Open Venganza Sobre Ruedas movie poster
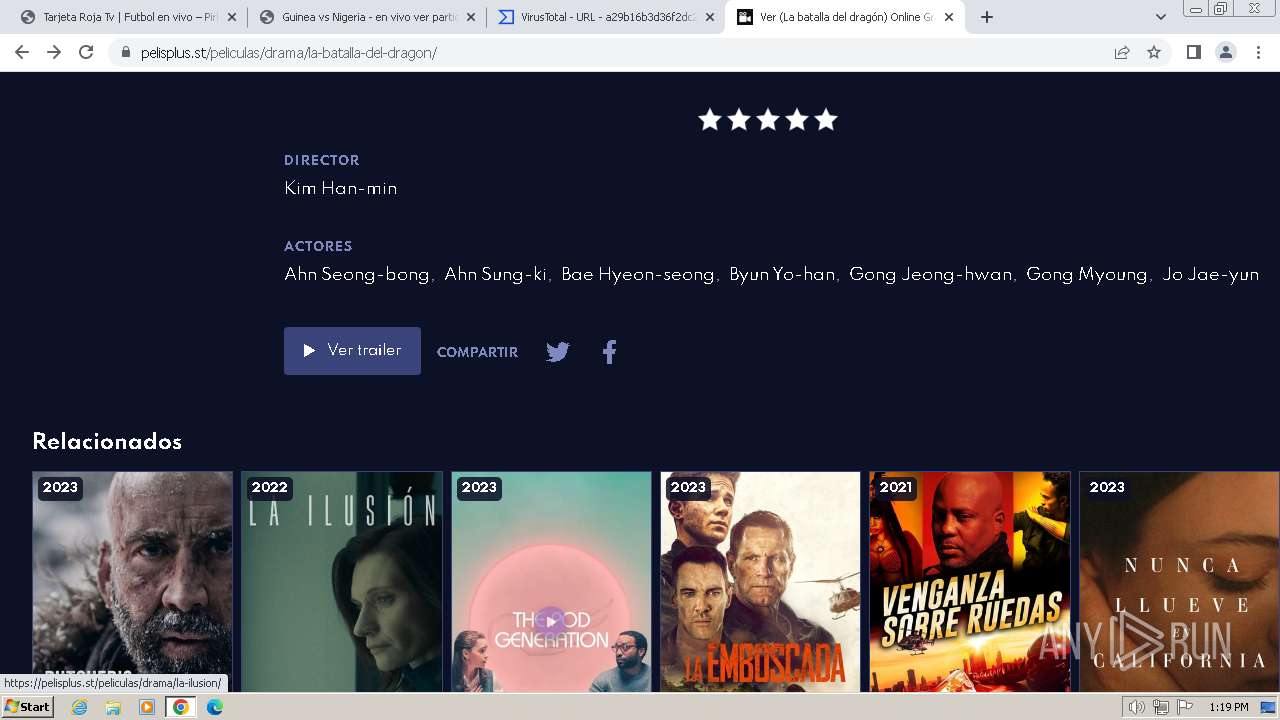The width and height of the screenshot is (1280, 720). click(970, 582)
